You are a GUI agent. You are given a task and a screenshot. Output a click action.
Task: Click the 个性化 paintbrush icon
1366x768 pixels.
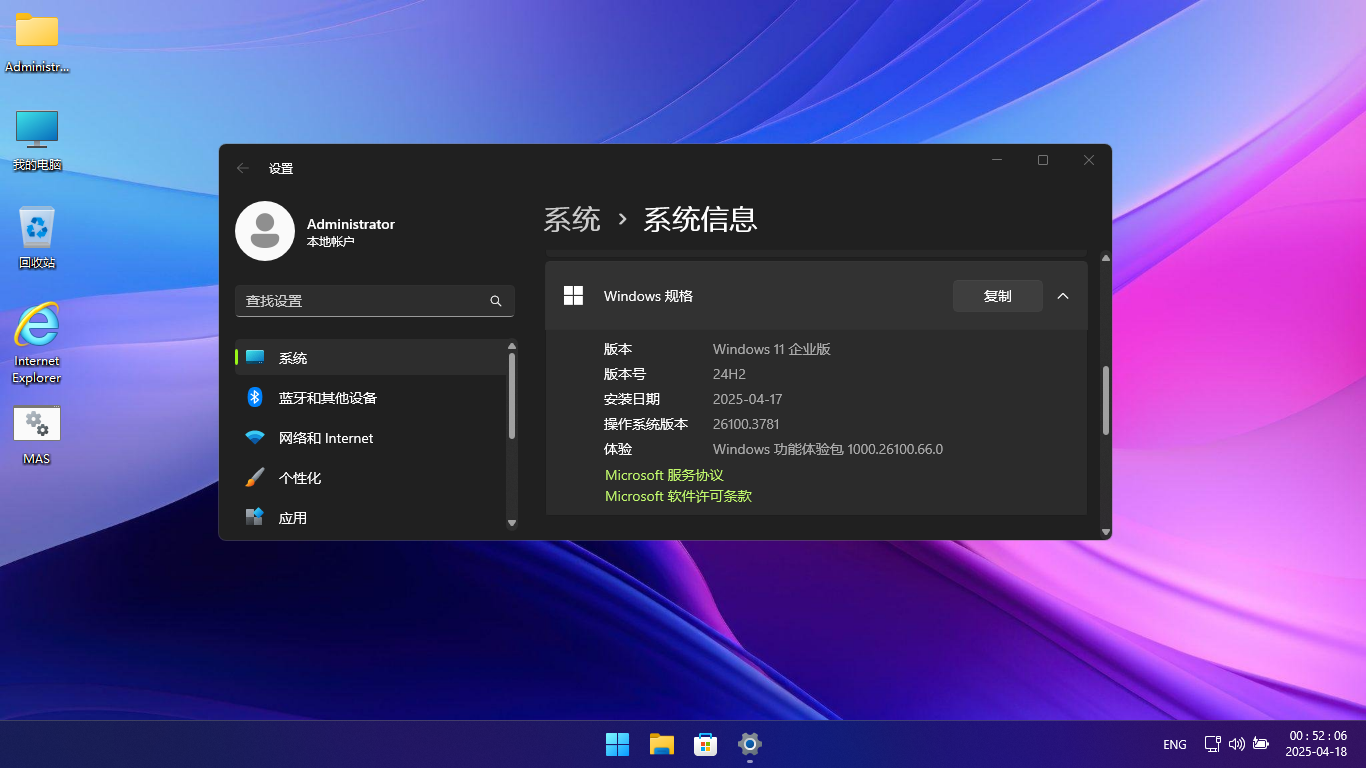click(x=255, y=477)
